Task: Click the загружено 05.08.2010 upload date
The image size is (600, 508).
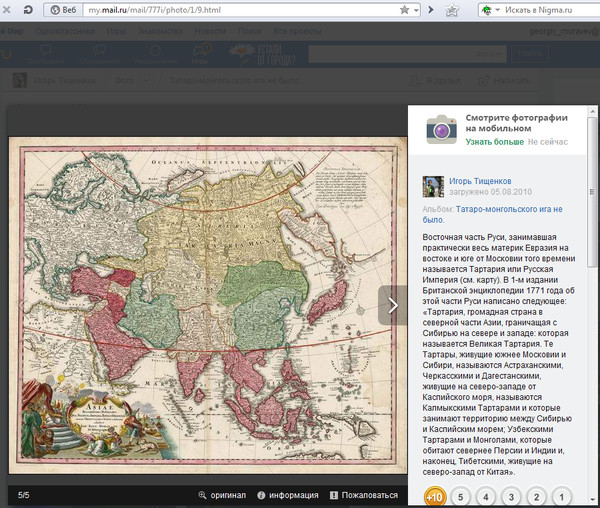Action: coord(491,192)
